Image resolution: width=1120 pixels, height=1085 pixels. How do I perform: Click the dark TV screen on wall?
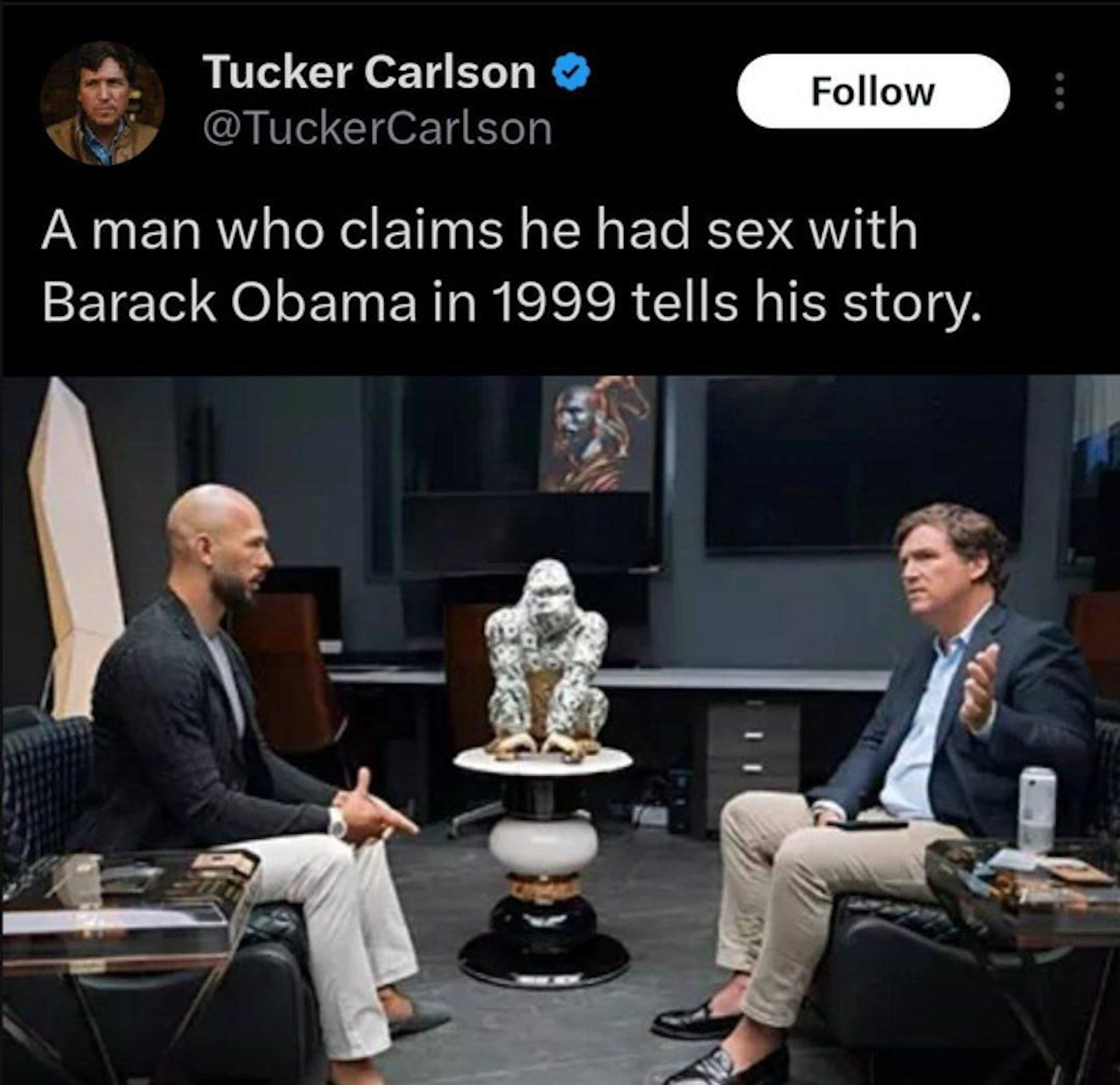tap(865, 463)
